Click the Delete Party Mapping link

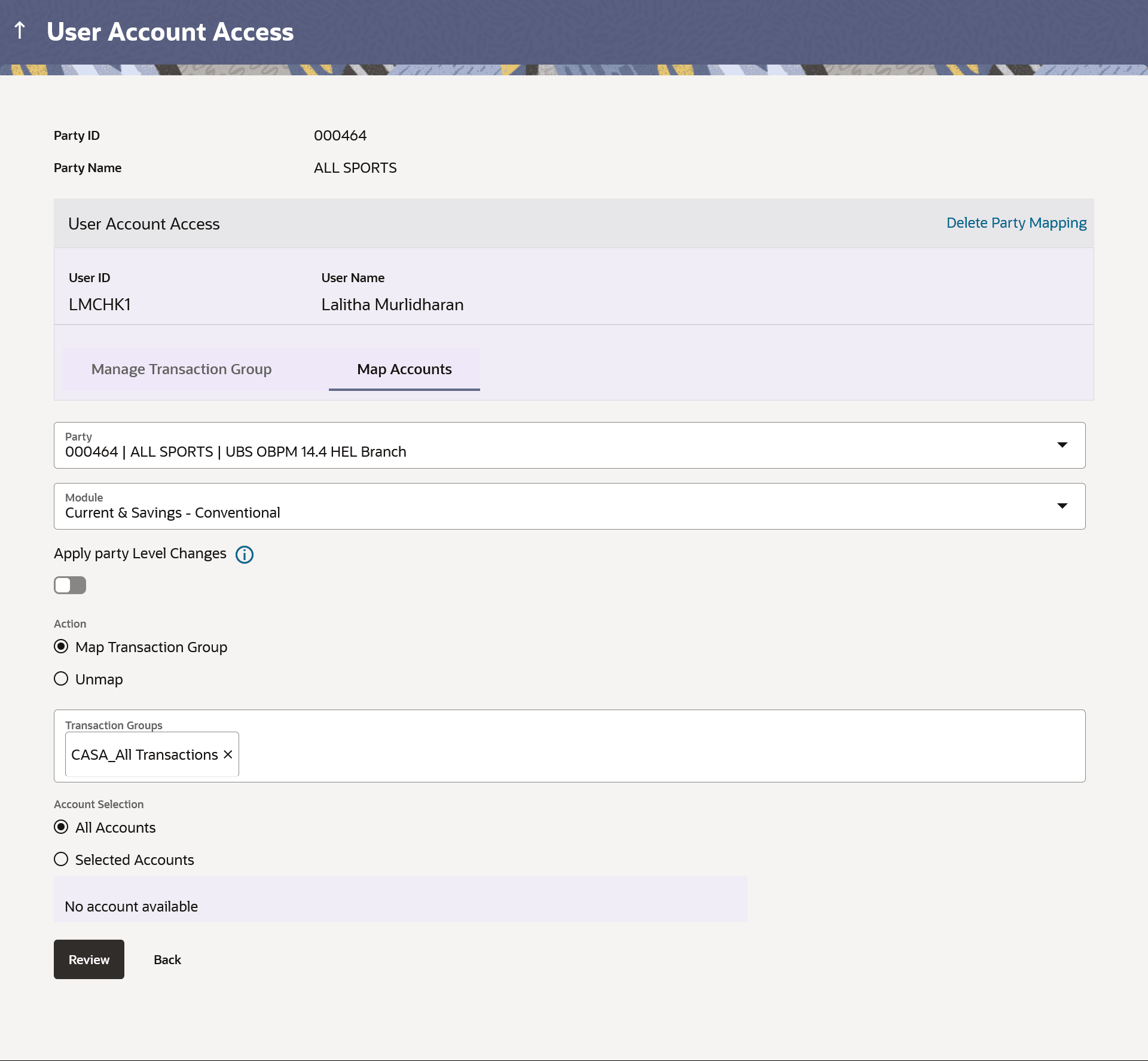click(x=1016, y=223)
